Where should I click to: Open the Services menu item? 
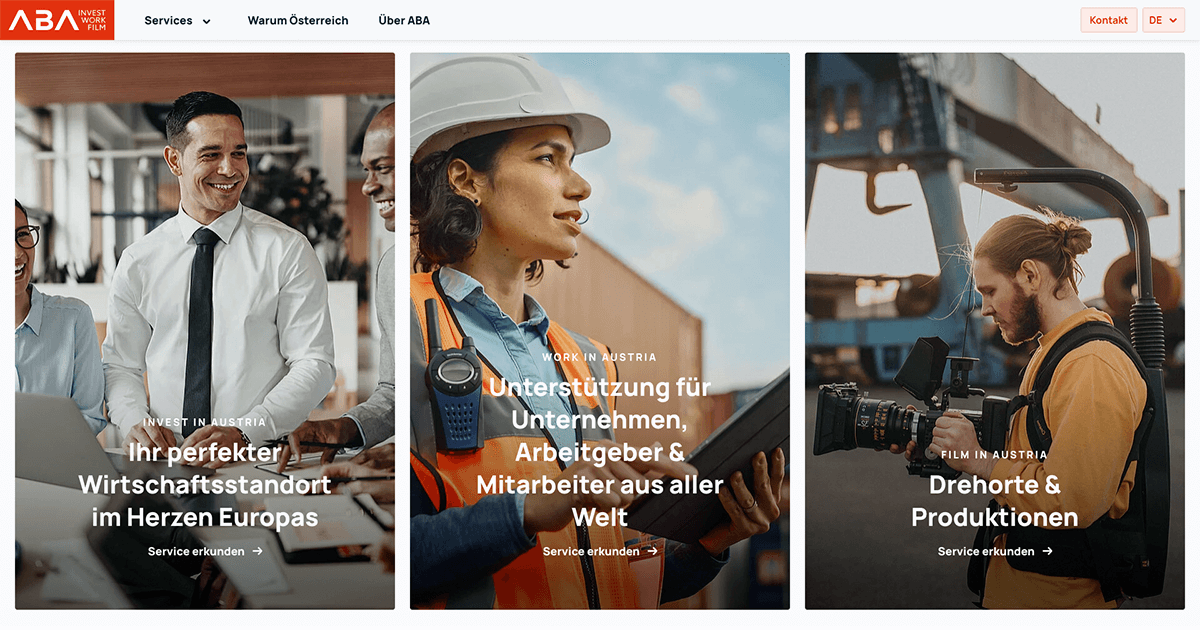[168, 20]
